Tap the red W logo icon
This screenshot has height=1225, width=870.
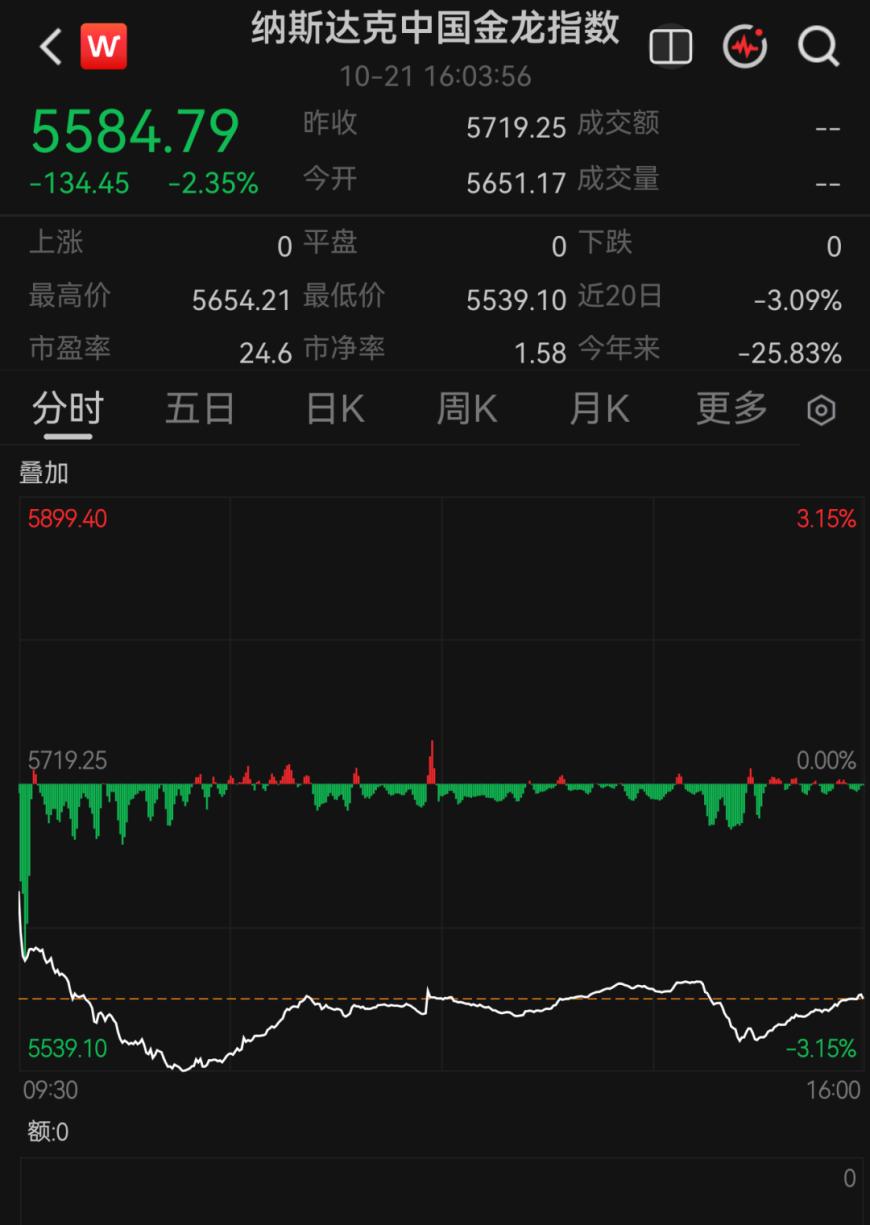click(104, 46)
